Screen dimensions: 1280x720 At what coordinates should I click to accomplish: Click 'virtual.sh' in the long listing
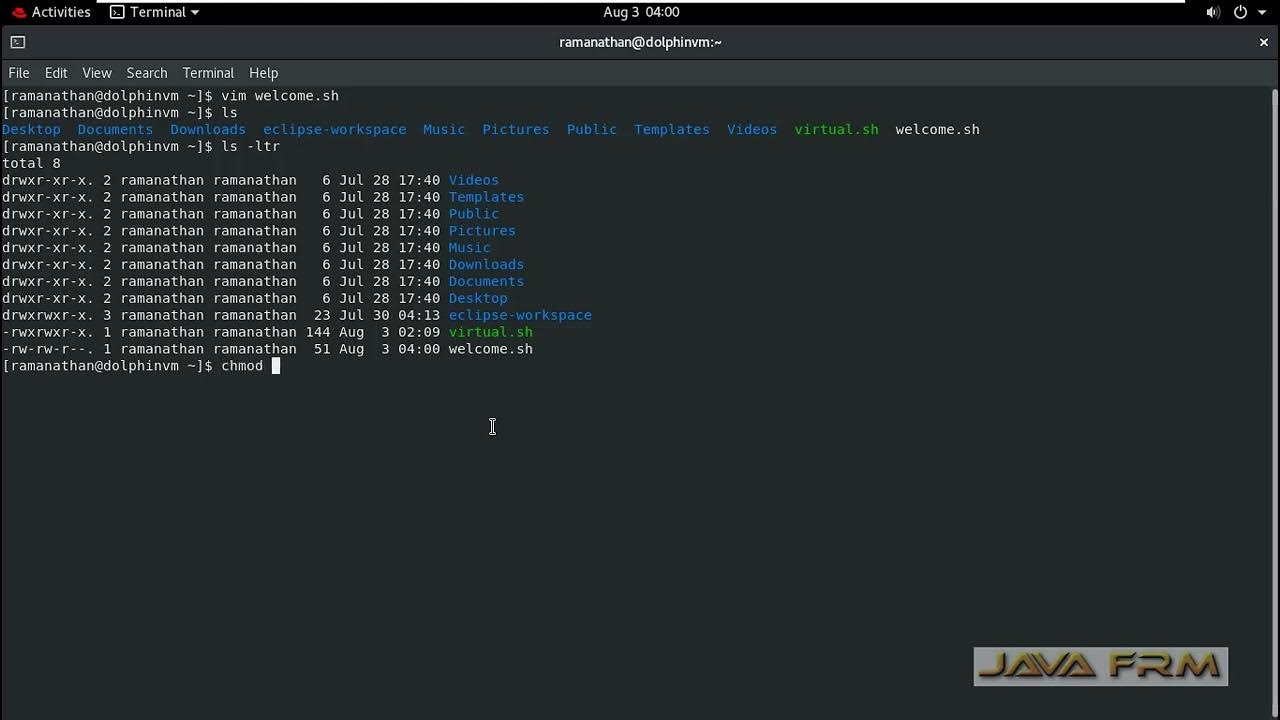pyautogui.click(x=491, y=332)
